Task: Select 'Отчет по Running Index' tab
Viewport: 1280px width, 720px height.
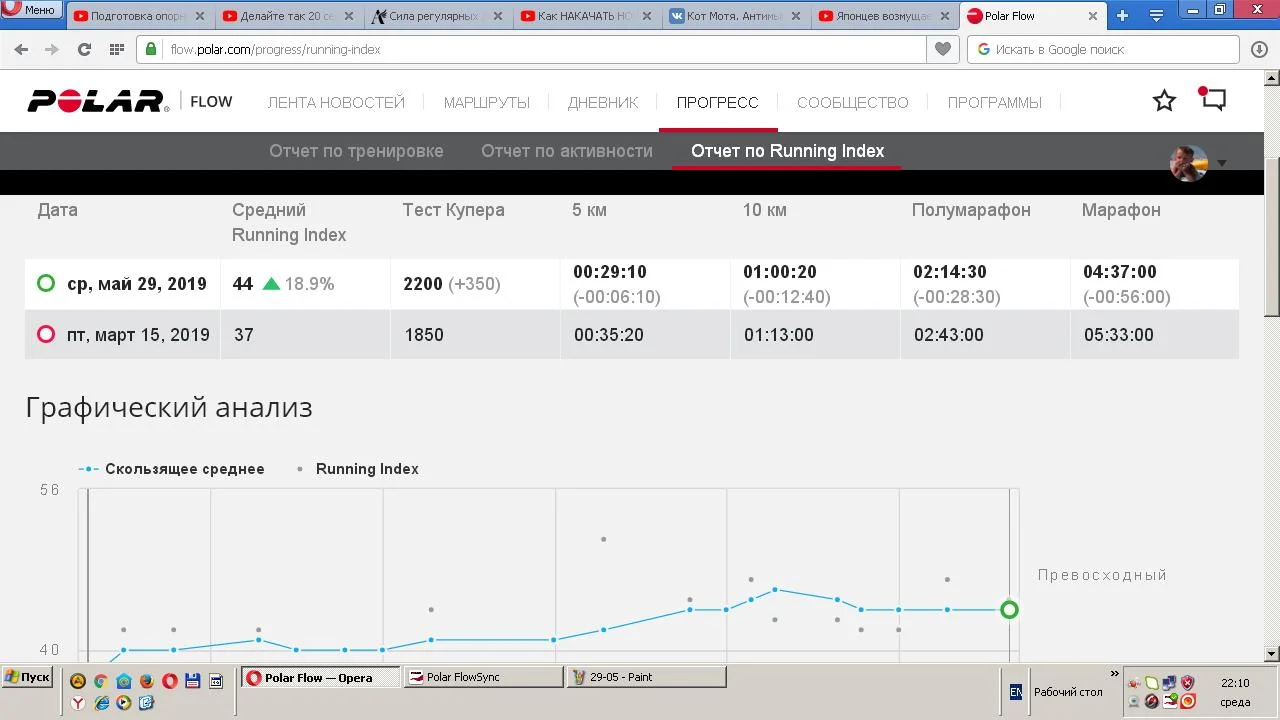Action: pyautogui.click(x=788, y=151)
